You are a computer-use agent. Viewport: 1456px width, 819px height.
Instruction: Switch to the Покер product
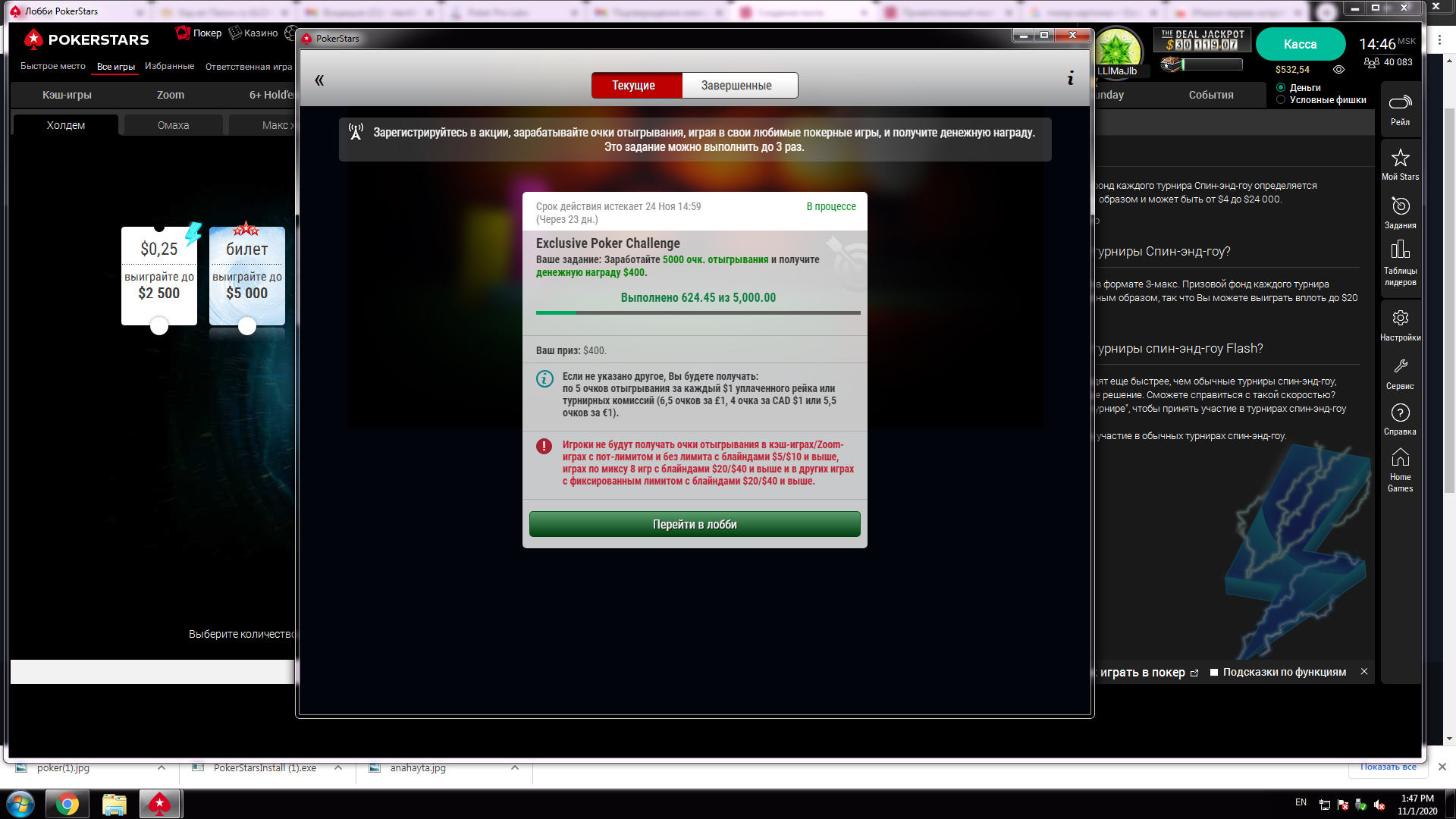tap(199, 33)
